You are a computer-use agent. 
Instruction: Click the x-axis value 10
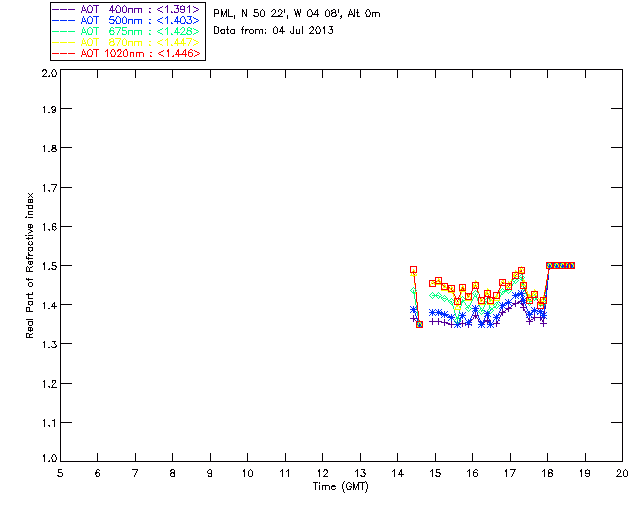pos(247,473)
